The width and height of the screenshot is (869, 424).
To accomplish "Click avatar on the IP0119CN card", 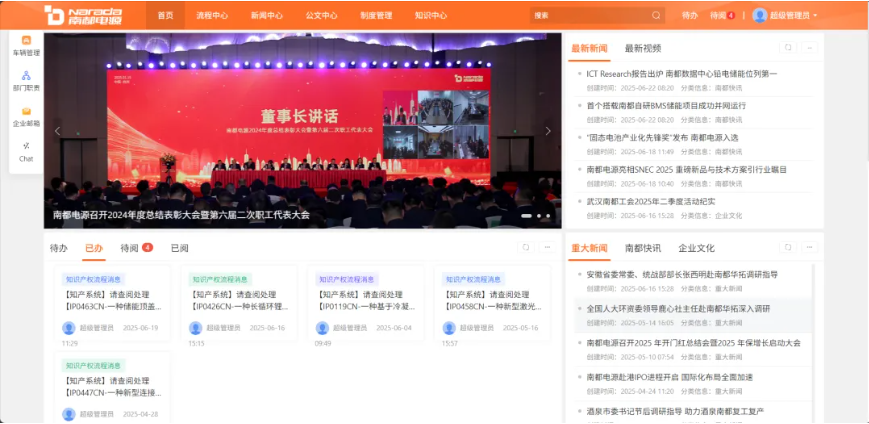I will pos(322,328).
